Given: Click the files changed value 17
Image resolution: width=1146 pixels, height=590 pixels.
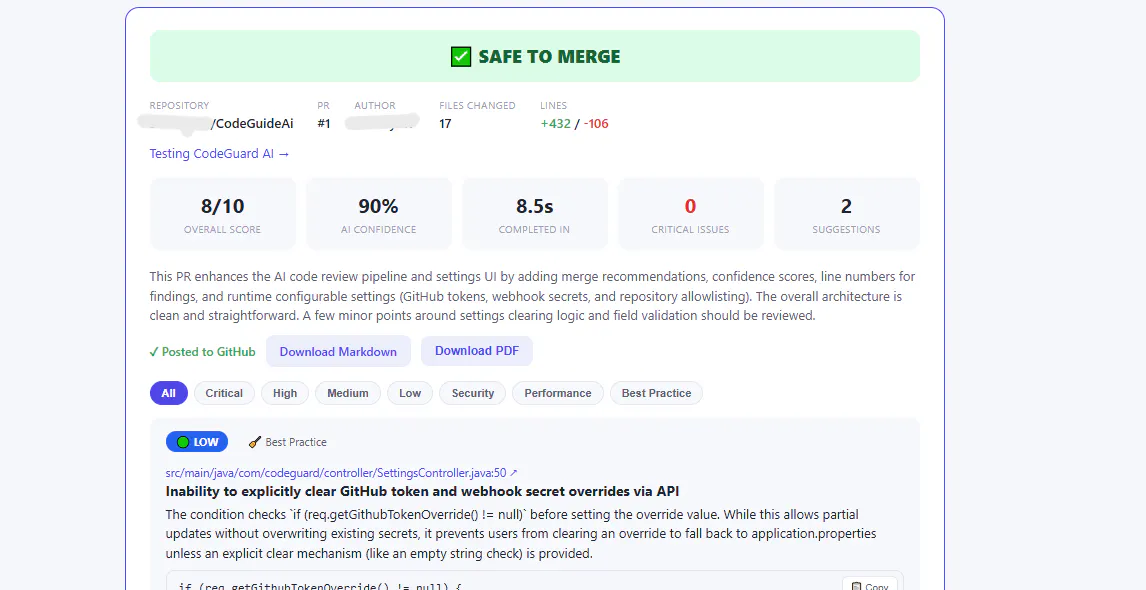Looking at the screenshot, I should coord(445,124).
